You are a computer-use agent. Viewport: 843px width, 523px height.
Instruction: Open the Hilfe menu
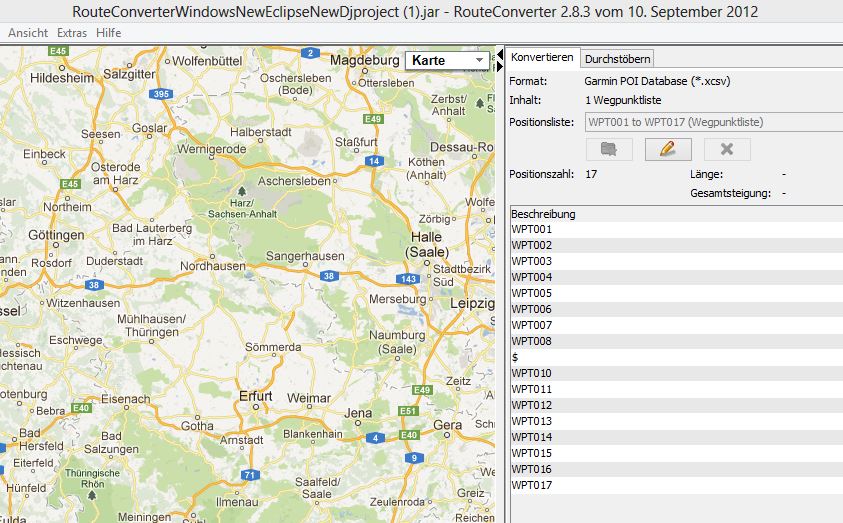[x=109, y=33]
